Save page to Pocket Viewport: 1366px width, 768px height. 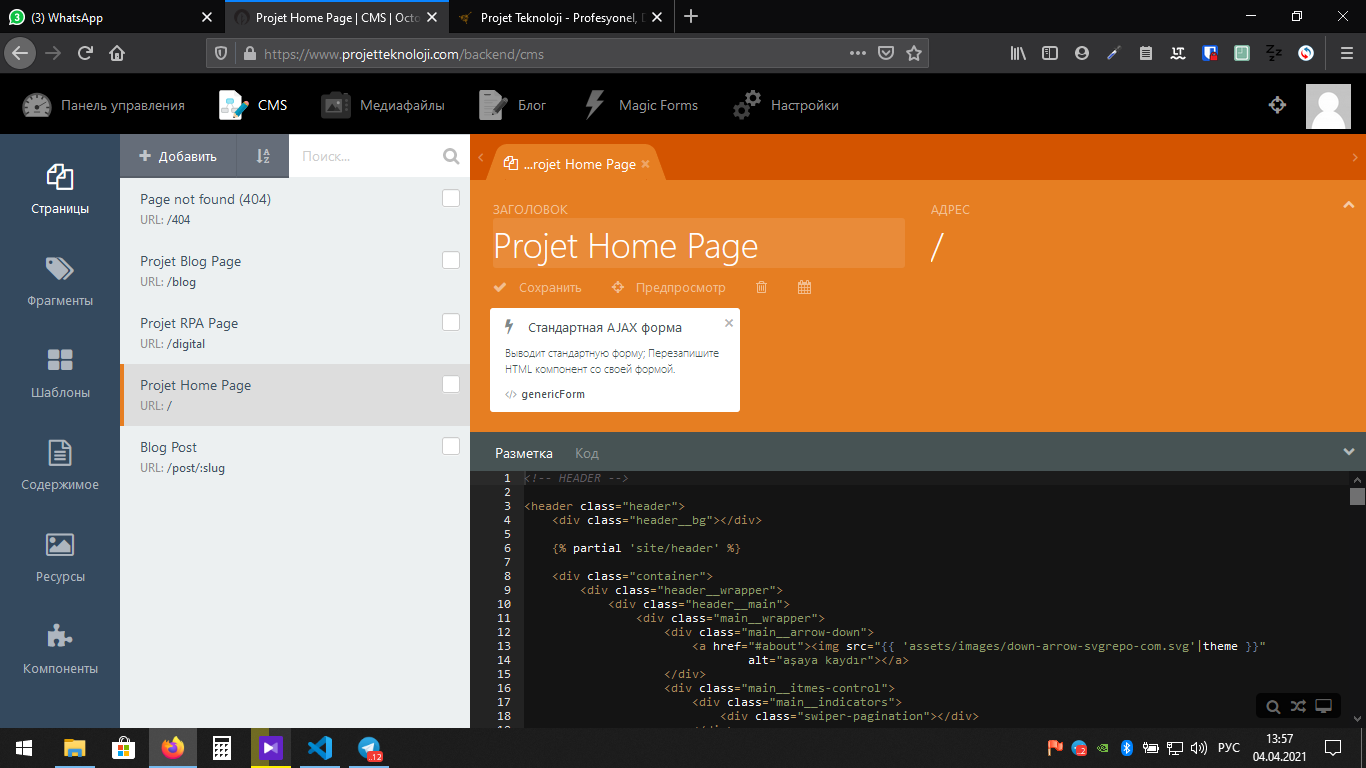click(886, 54)
